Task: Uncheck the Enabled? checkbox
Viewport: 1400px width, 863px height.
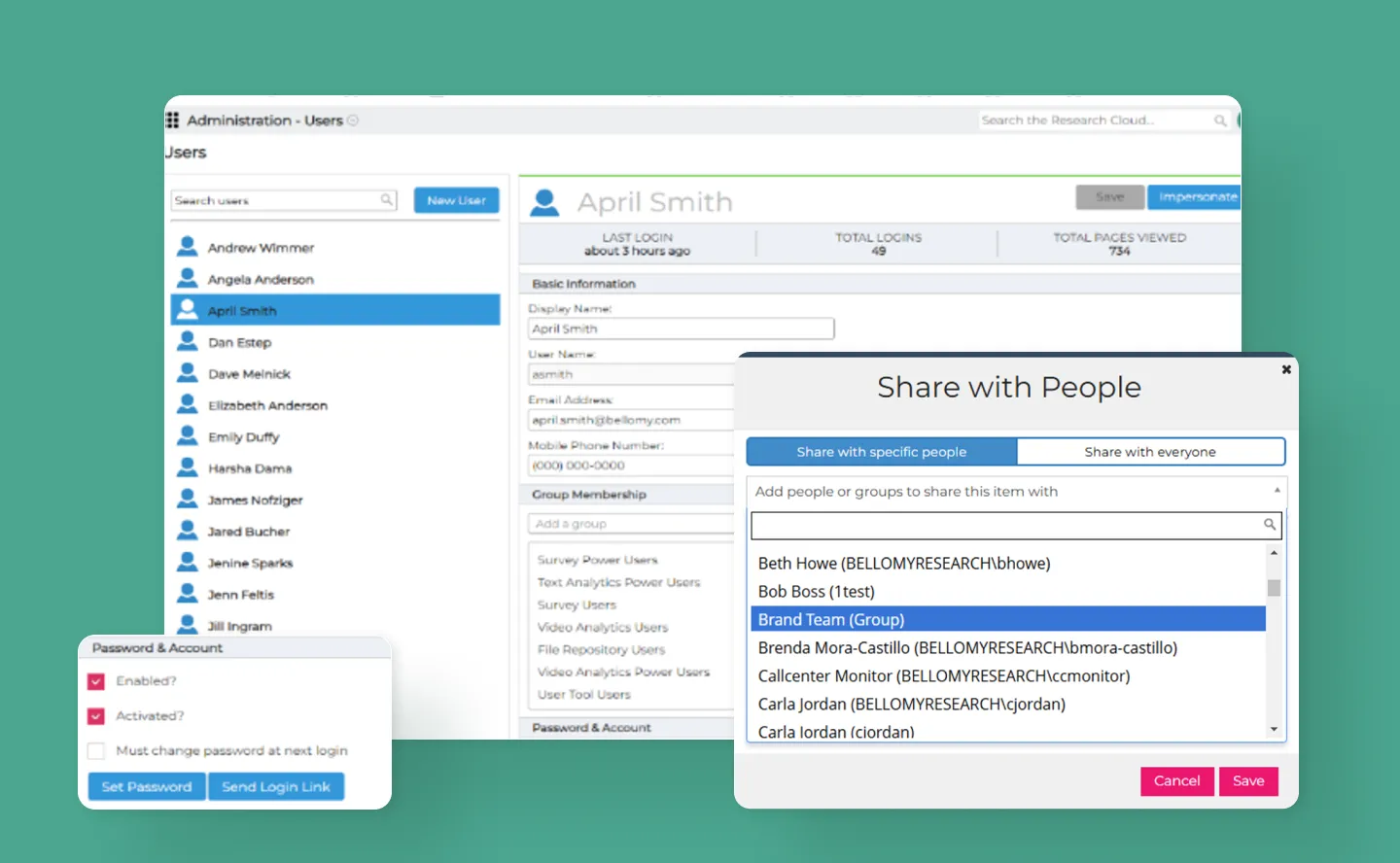Action: [x=96, y=681]
